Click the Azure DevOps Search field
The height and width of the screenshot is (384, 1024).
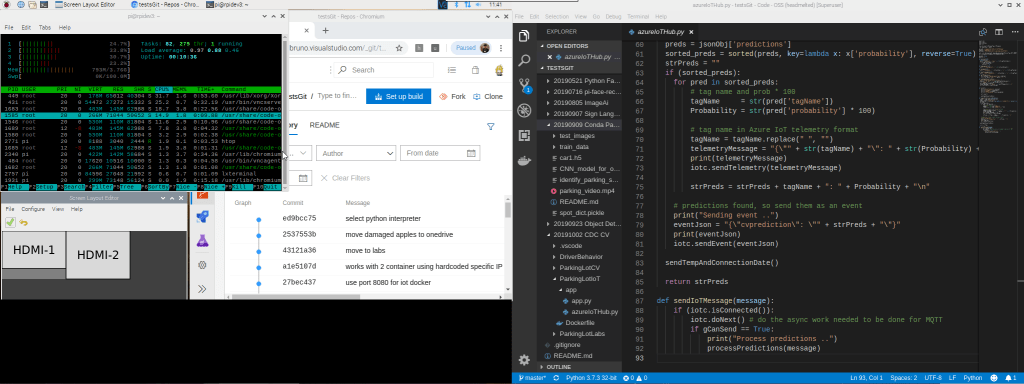(x=384, y=70)
